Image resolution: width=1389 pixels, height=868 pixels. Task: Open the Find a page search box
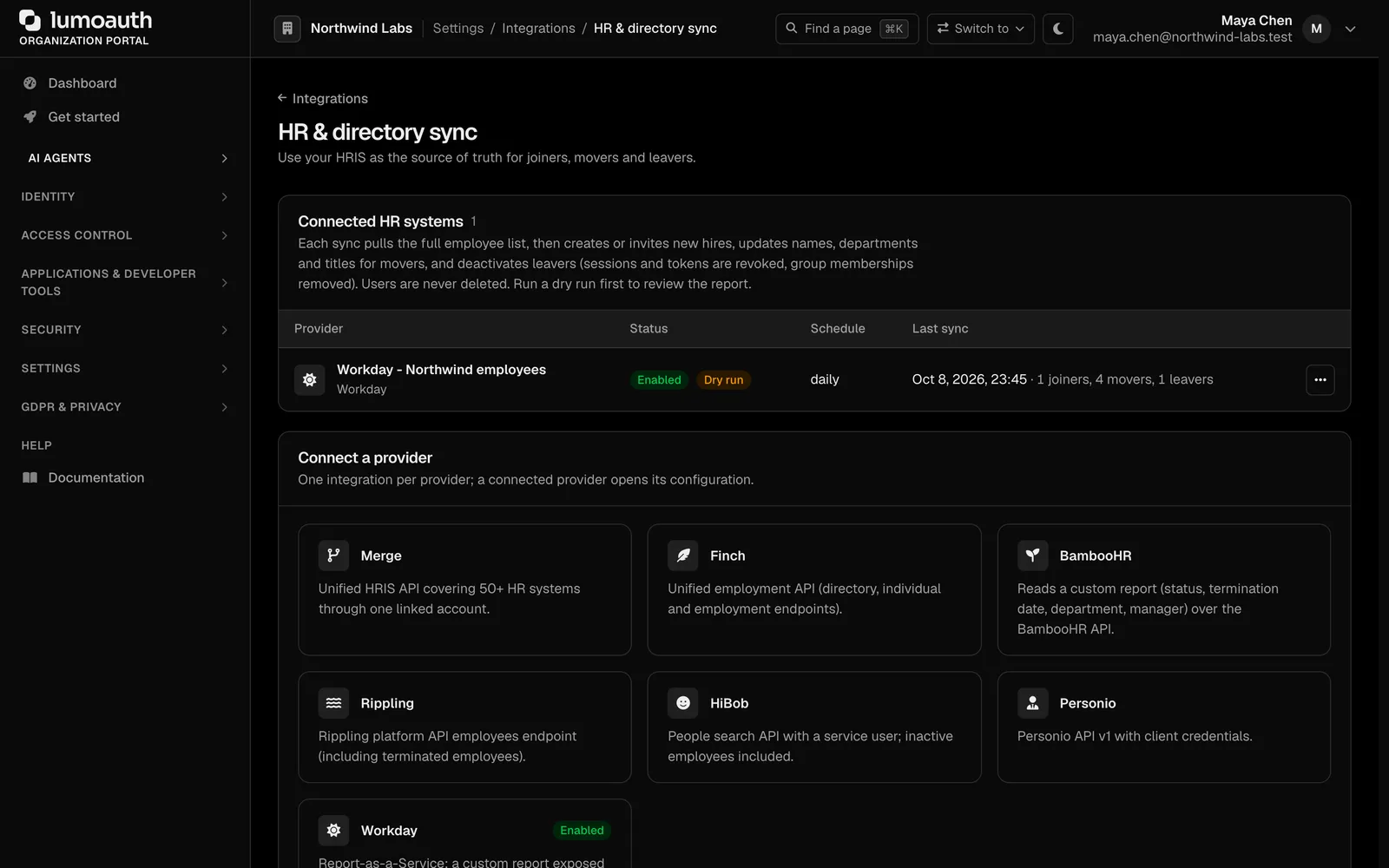846,29
